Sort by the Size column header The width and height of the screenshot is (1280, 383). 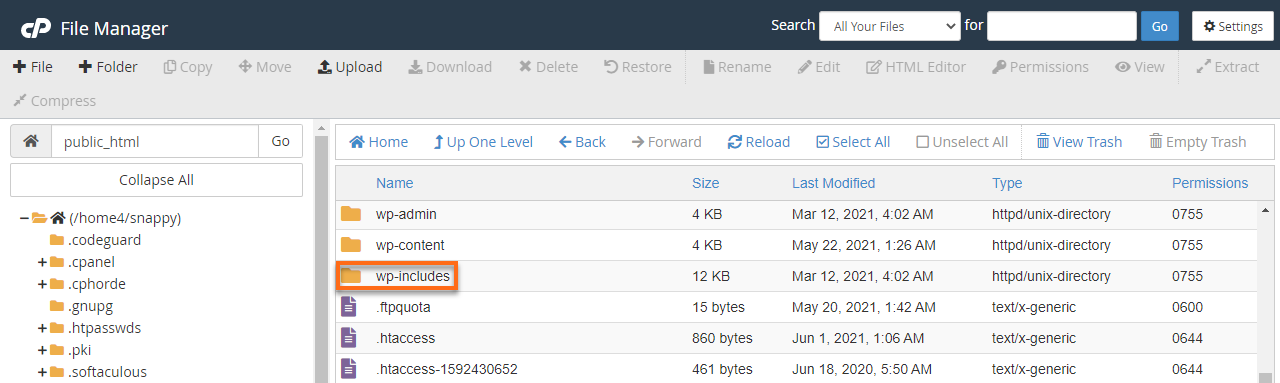[x=705, y=183]
